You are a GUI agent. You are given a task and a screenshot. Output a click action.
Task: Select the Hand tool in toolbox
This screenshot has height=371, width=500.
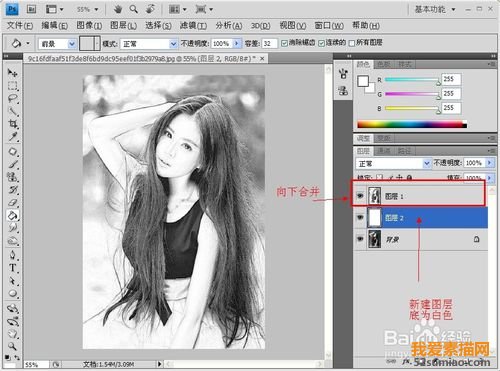coord(13,334)
